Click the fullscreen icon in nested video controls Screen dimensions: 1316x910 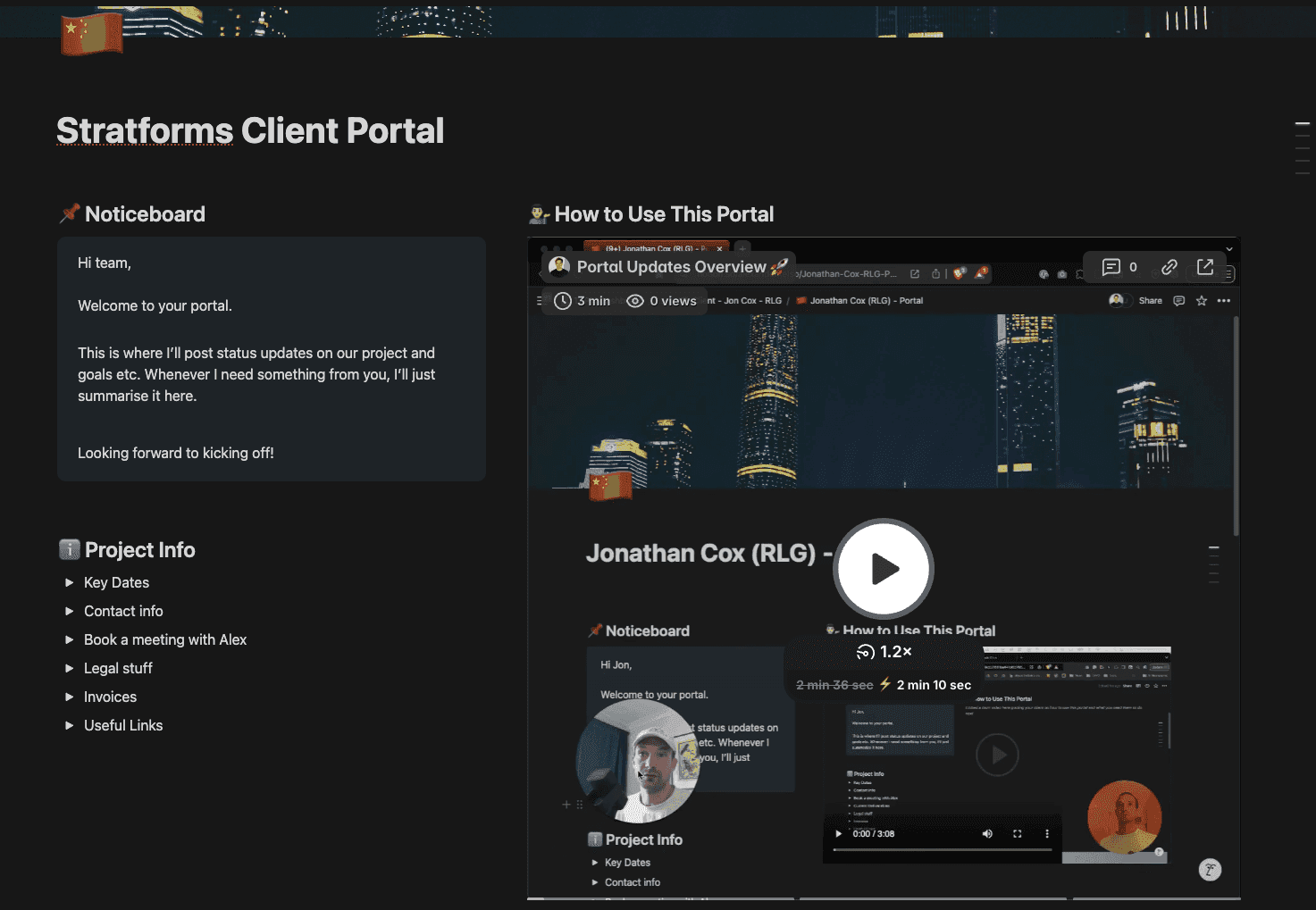tap(1017, 834)
